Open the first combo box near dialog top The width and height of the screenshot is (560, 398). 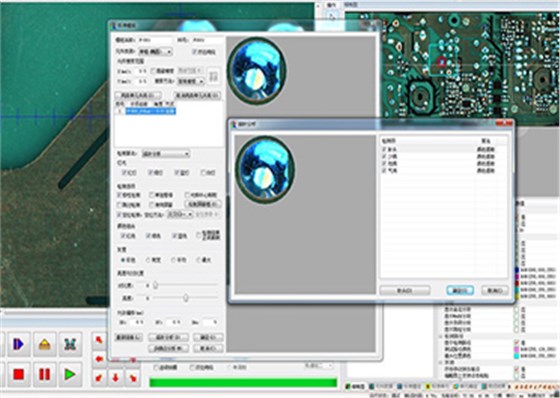coord(155,52)
